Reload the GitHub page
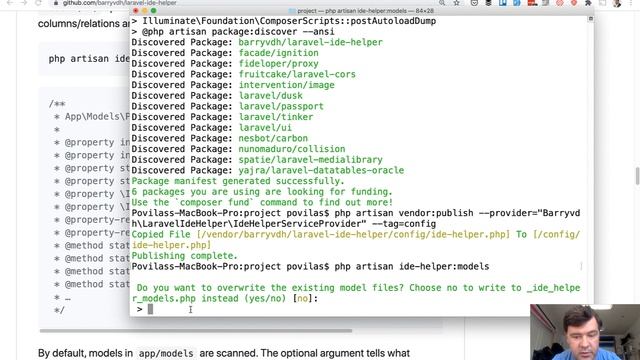 pos(38,3)
